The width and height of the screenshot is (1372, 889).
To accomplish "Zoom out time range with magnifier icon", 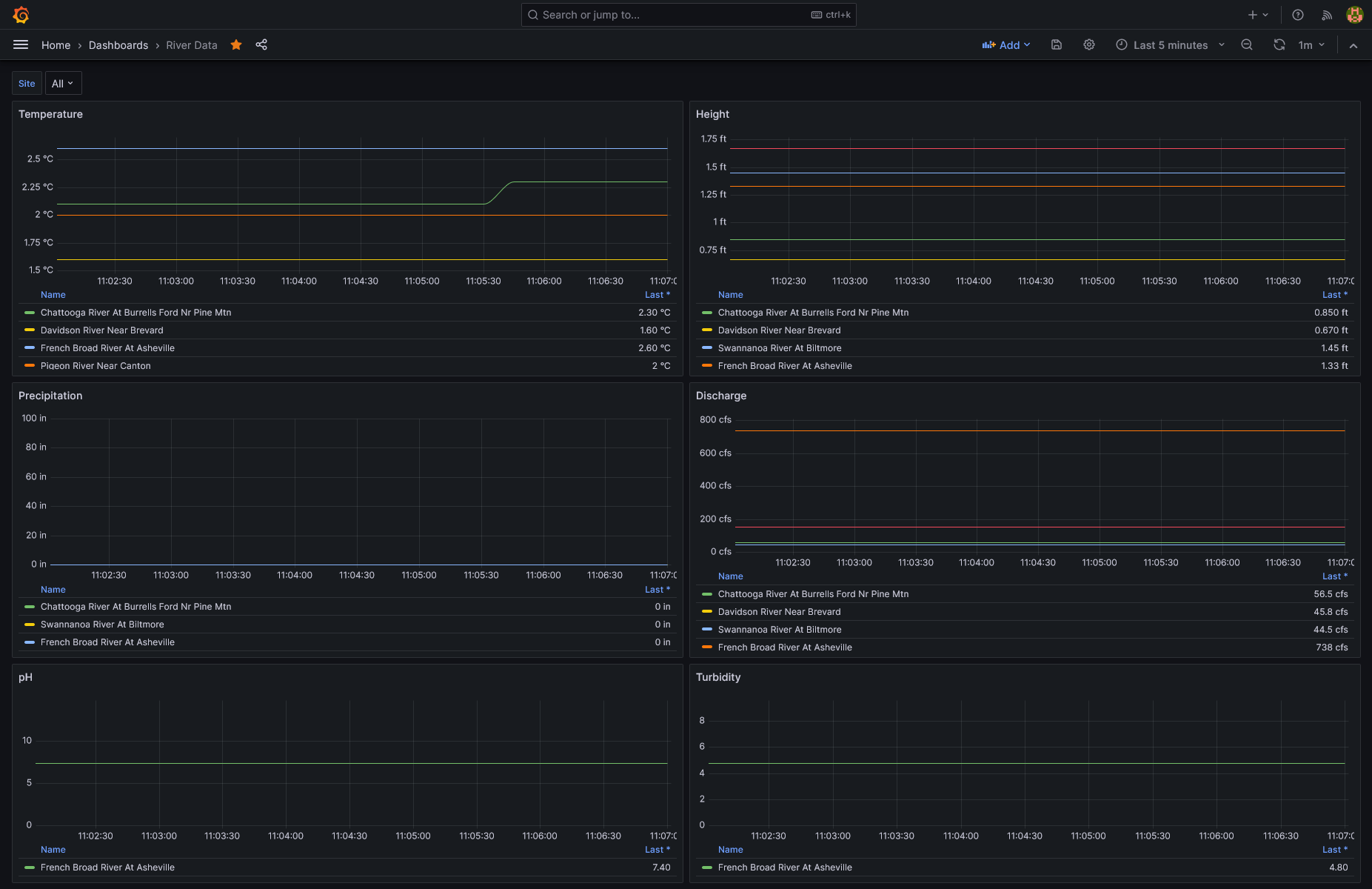I will (x=1247, y=45).
